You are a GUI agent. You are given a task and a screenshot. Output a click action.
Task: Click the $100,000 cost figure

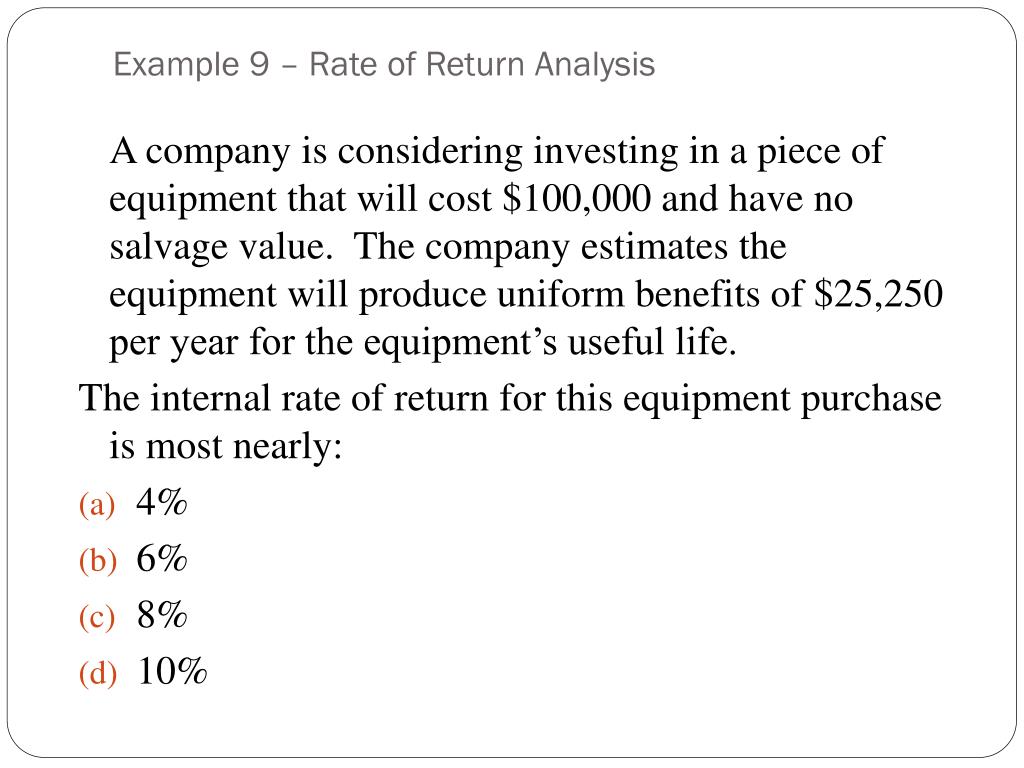pyautogui.click(x=576, y=199)
